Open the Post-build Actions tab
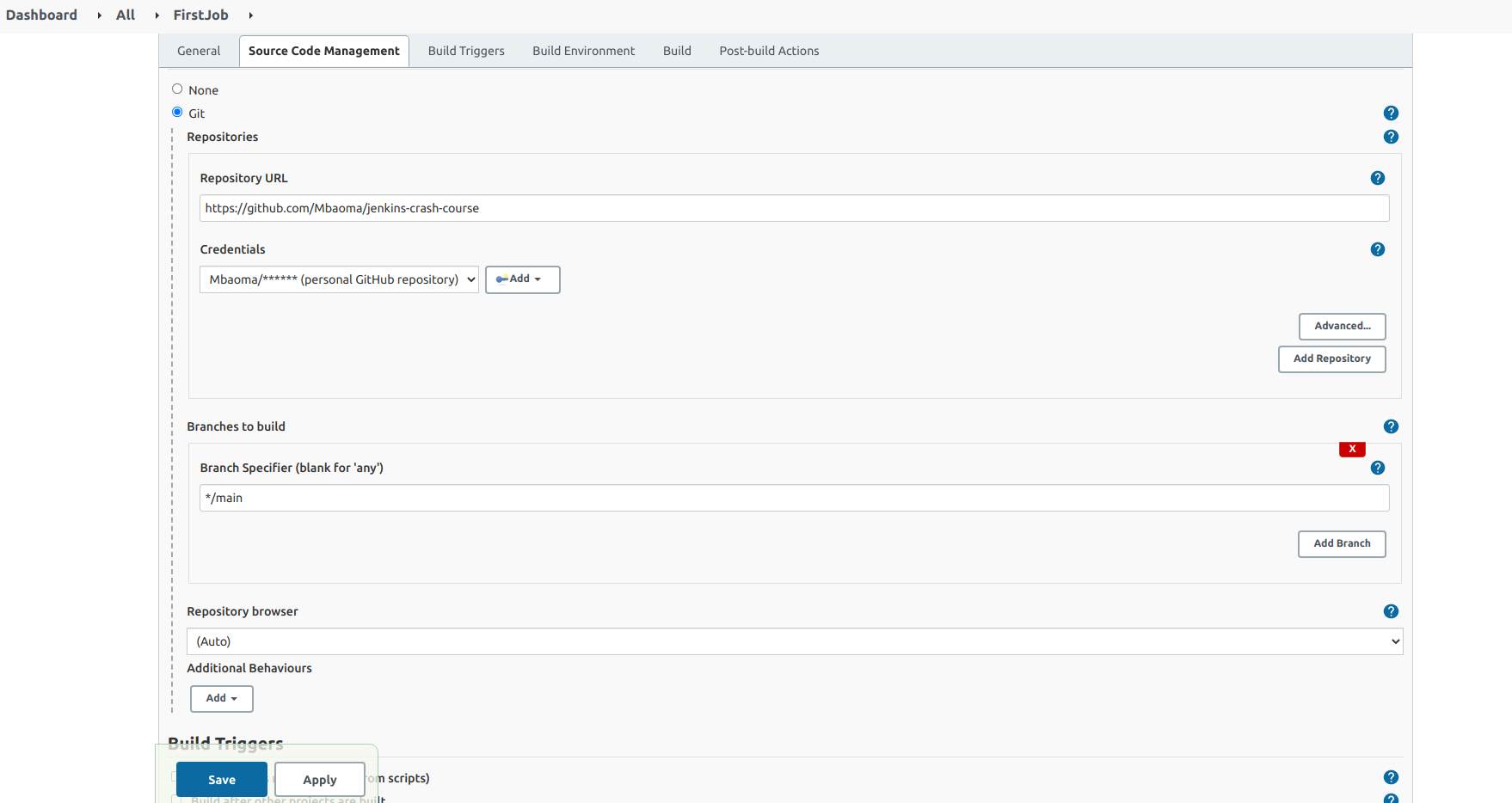The image size is (1512, 803). pos(768,51)
